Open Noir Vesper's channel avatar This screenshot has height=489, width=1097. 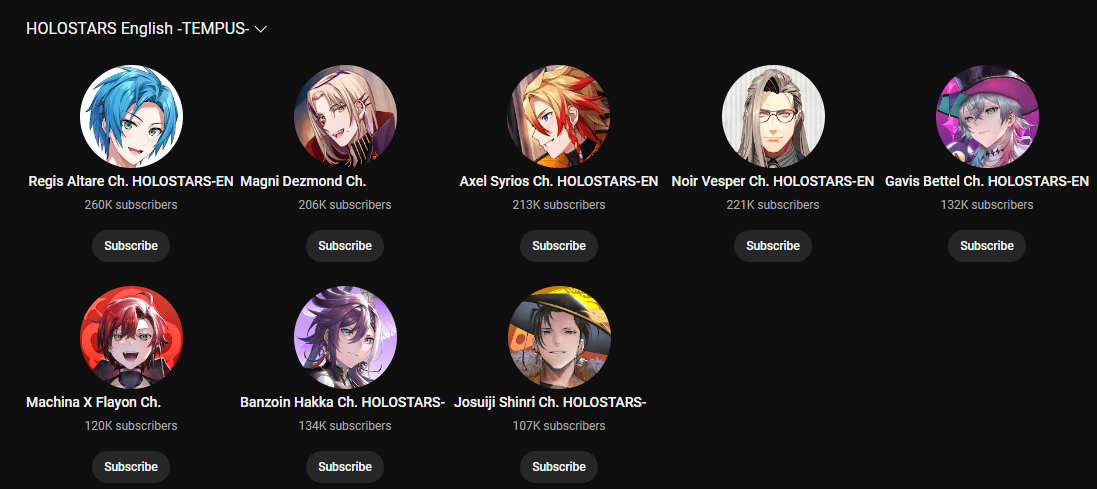click(773, 117)
